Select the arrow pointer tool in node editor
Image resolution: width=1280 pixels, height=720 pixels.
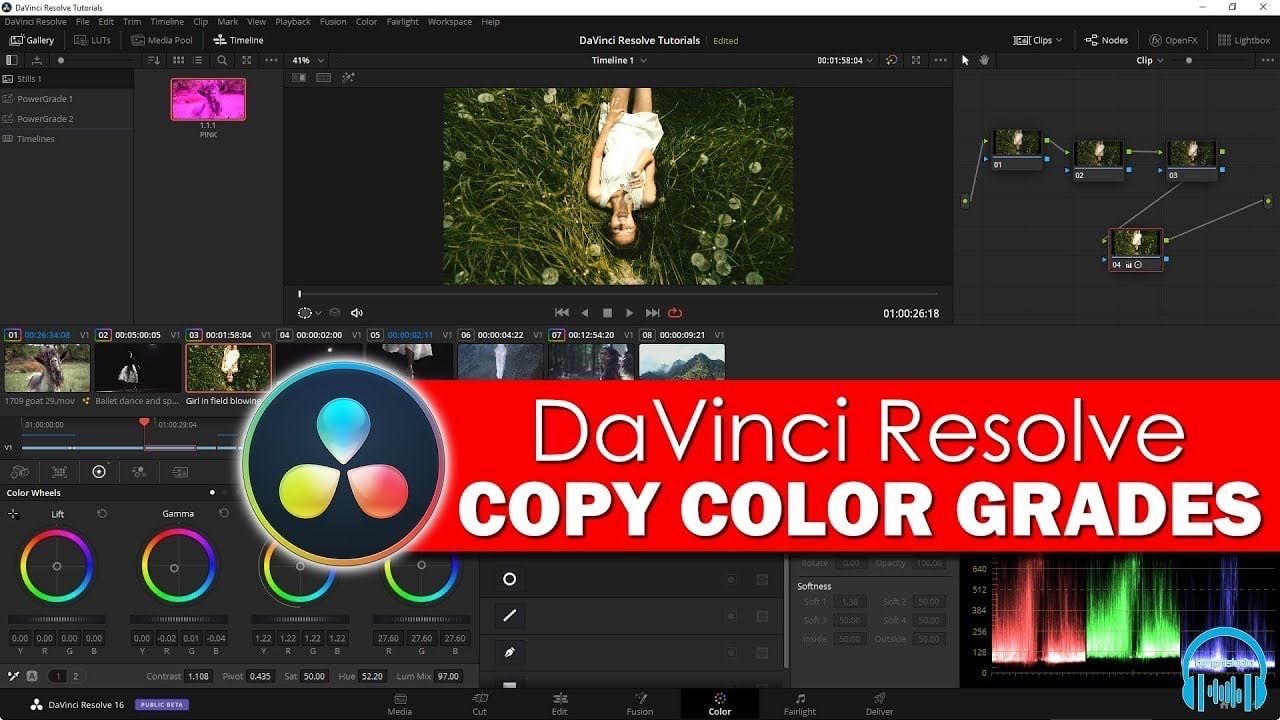(965, 60)
